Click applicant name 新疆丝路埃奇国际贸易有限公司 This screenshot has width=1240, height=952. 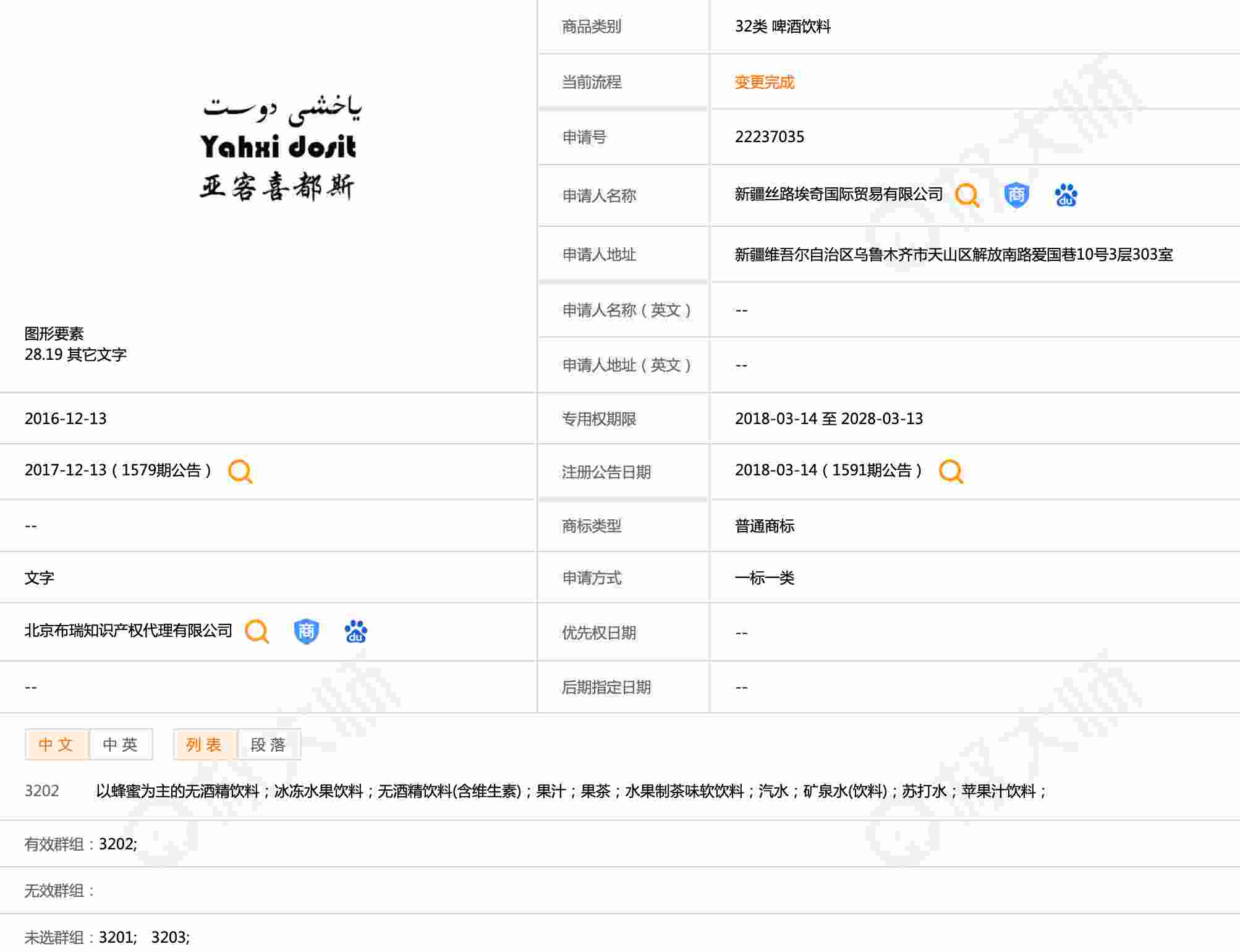click(838, 195)
